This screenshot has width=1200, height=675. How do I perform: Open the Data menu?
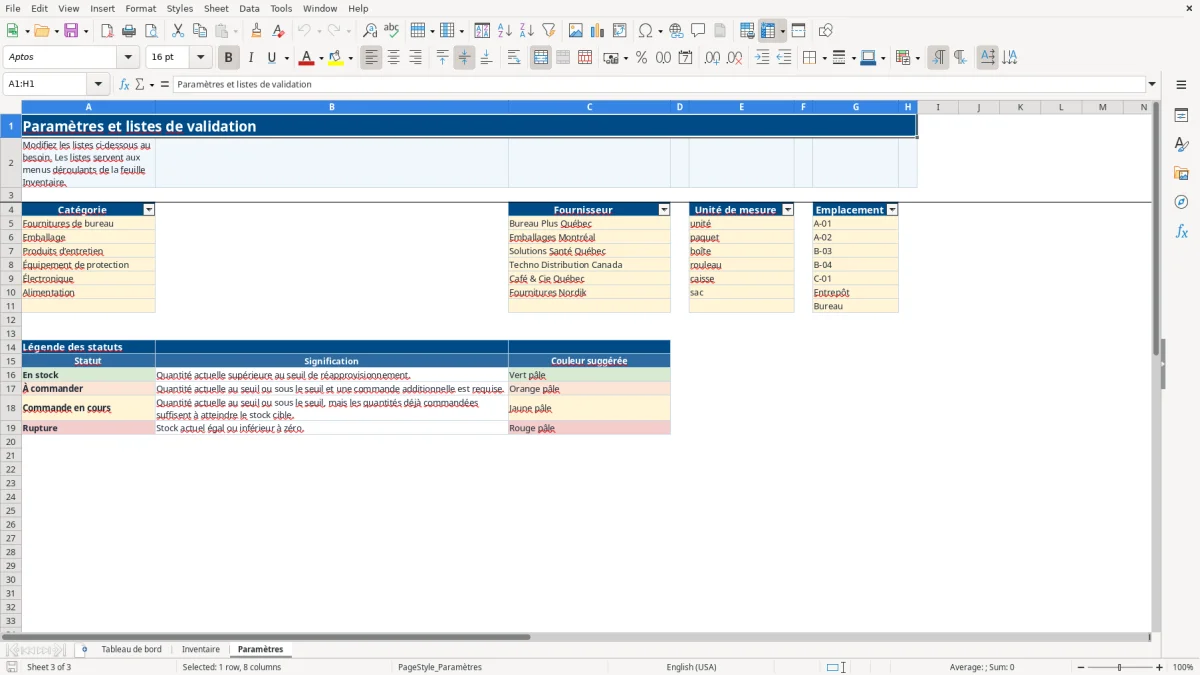249,8
